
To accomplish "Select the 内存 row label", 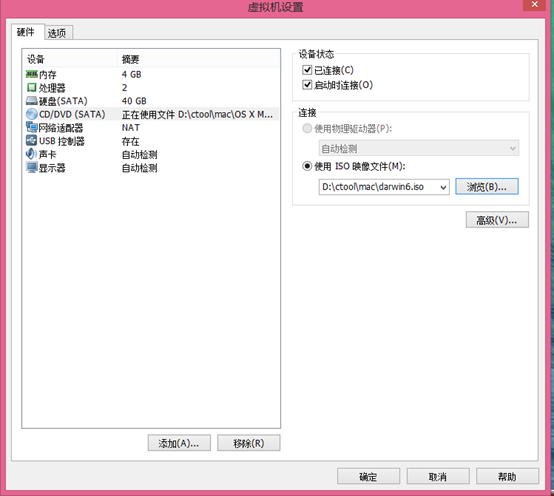I will click(48, 75).
